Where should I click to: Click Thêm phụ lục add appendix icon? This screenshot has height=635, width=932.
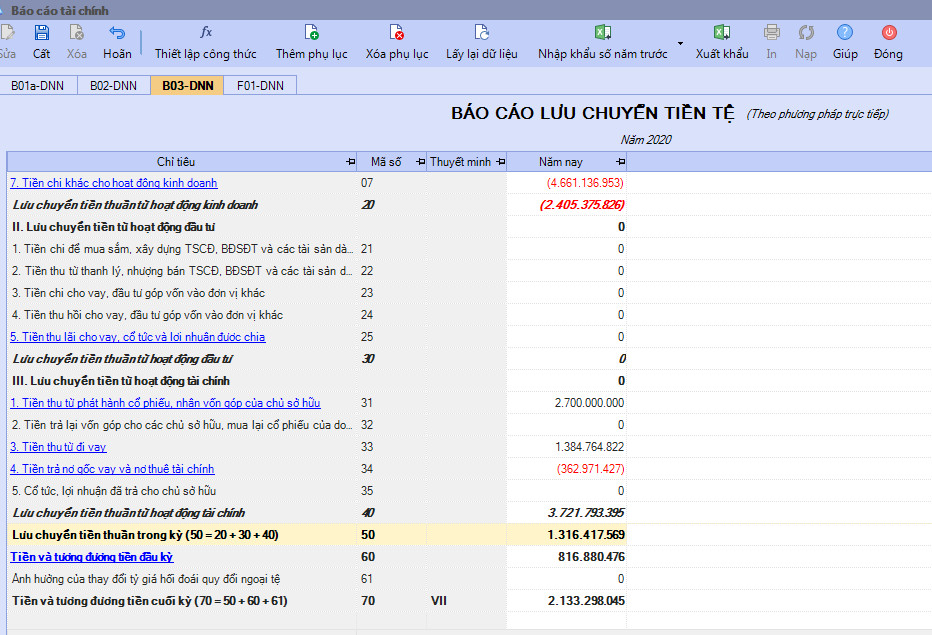point(311,33)
